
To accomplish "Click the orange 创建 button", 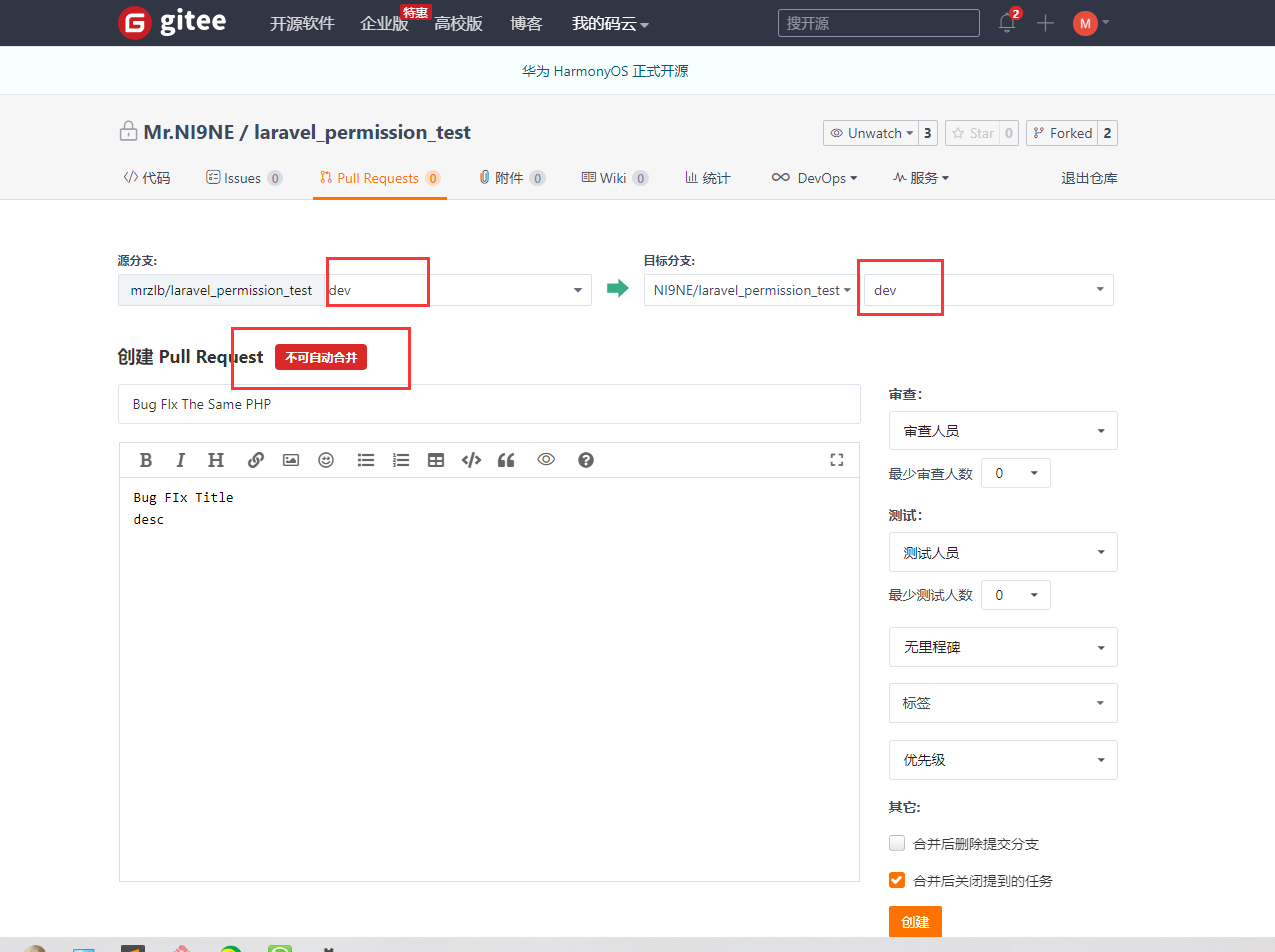I will (x=915, y=922).
